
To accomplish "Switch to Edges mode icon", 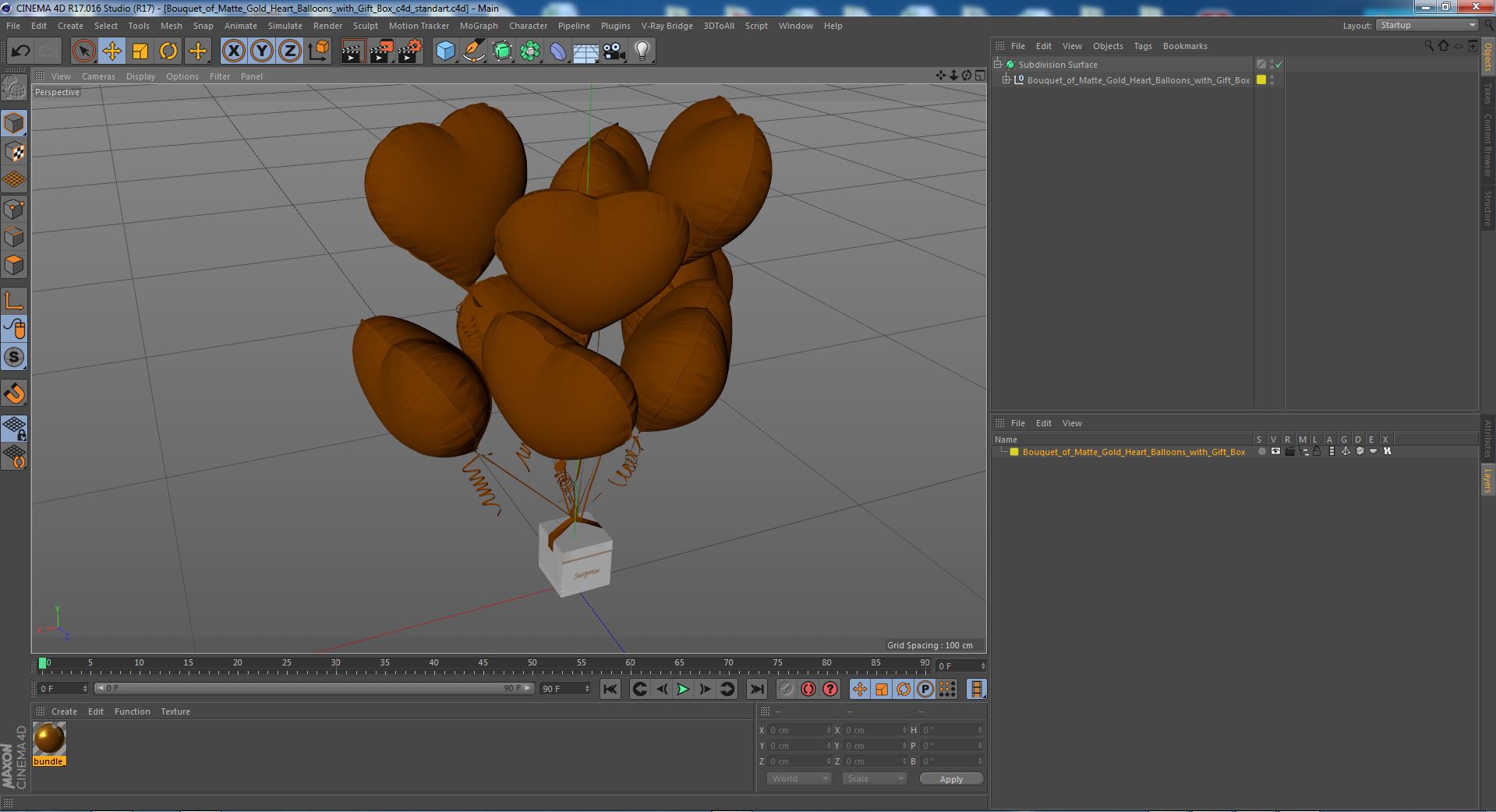I will (x=14, y=236).
